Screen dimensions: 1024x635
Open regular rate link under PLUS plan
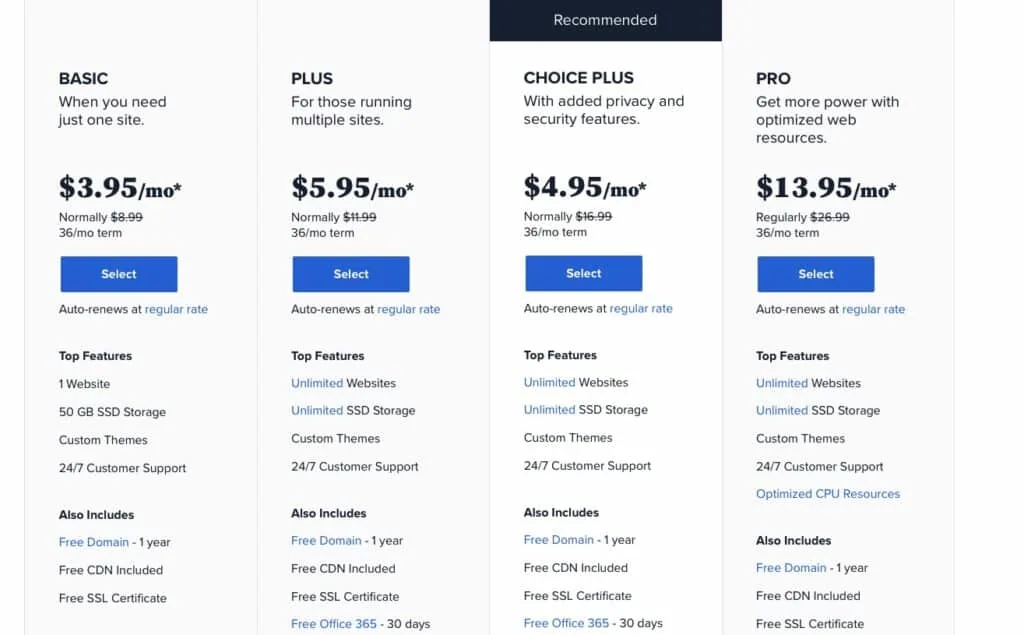[409, 309]
